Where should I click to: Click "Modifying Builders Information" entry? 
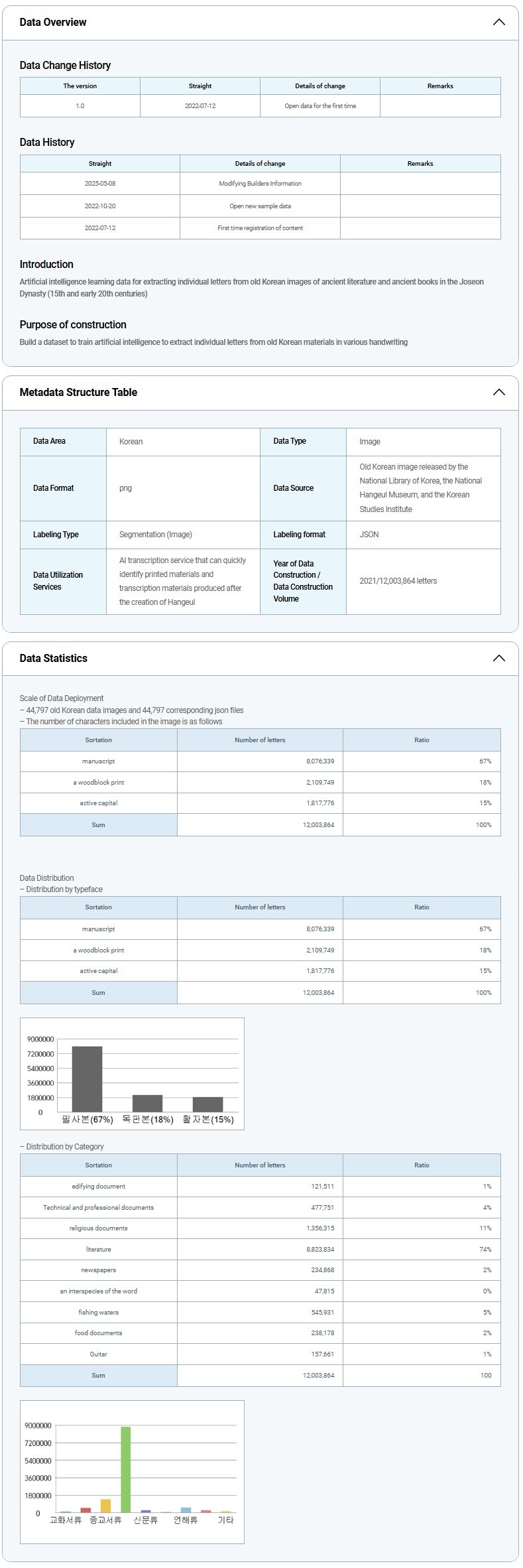click(260, 184)
